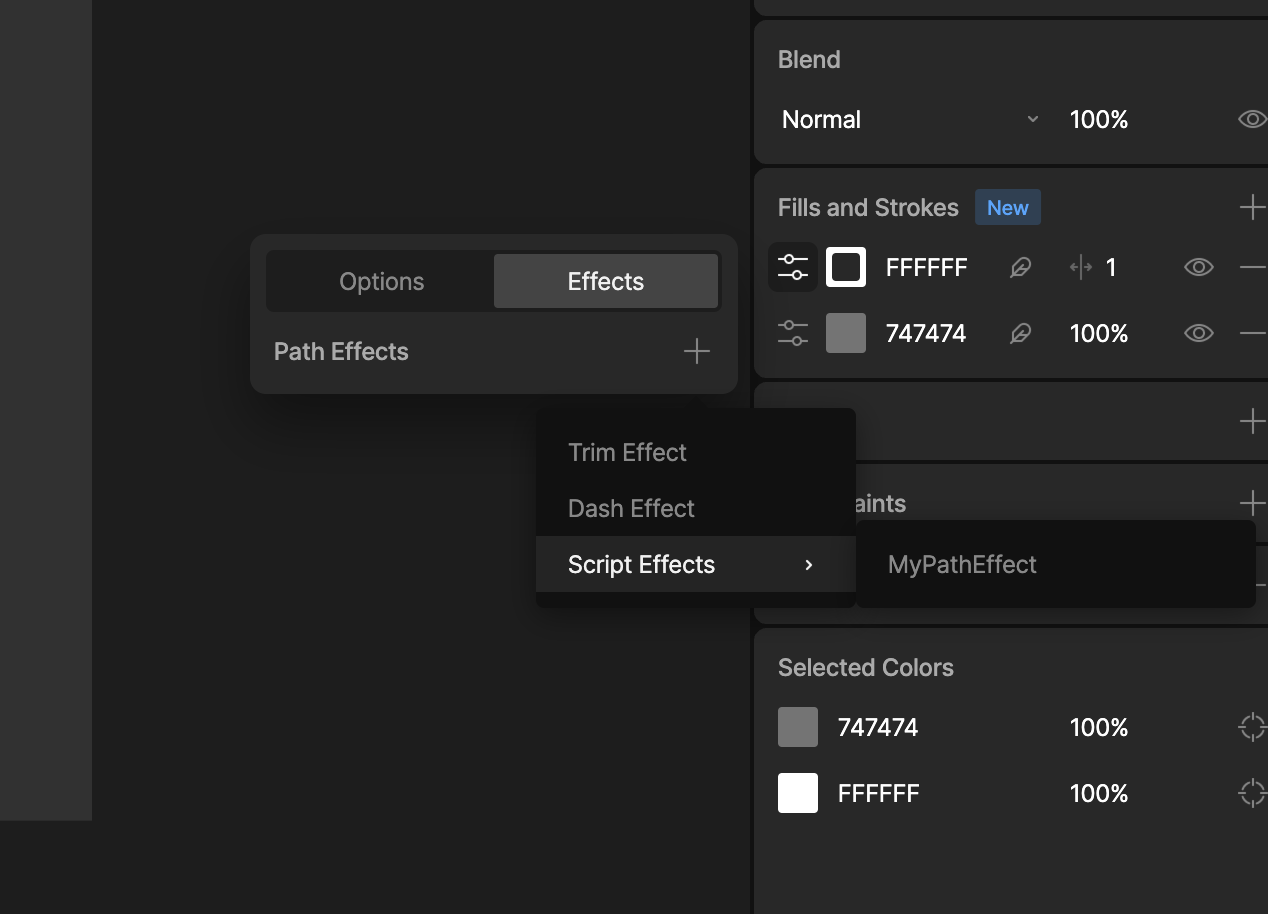The width and height of the screenshot is (1268, 914).
Task: Expand the Script Effects submenu
Action: tap(641, 564)
